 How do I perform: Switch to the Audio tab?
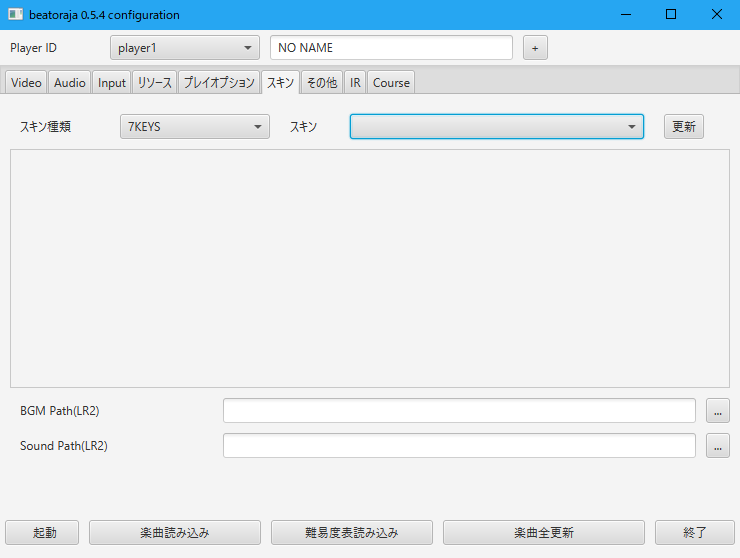point(69,83)
